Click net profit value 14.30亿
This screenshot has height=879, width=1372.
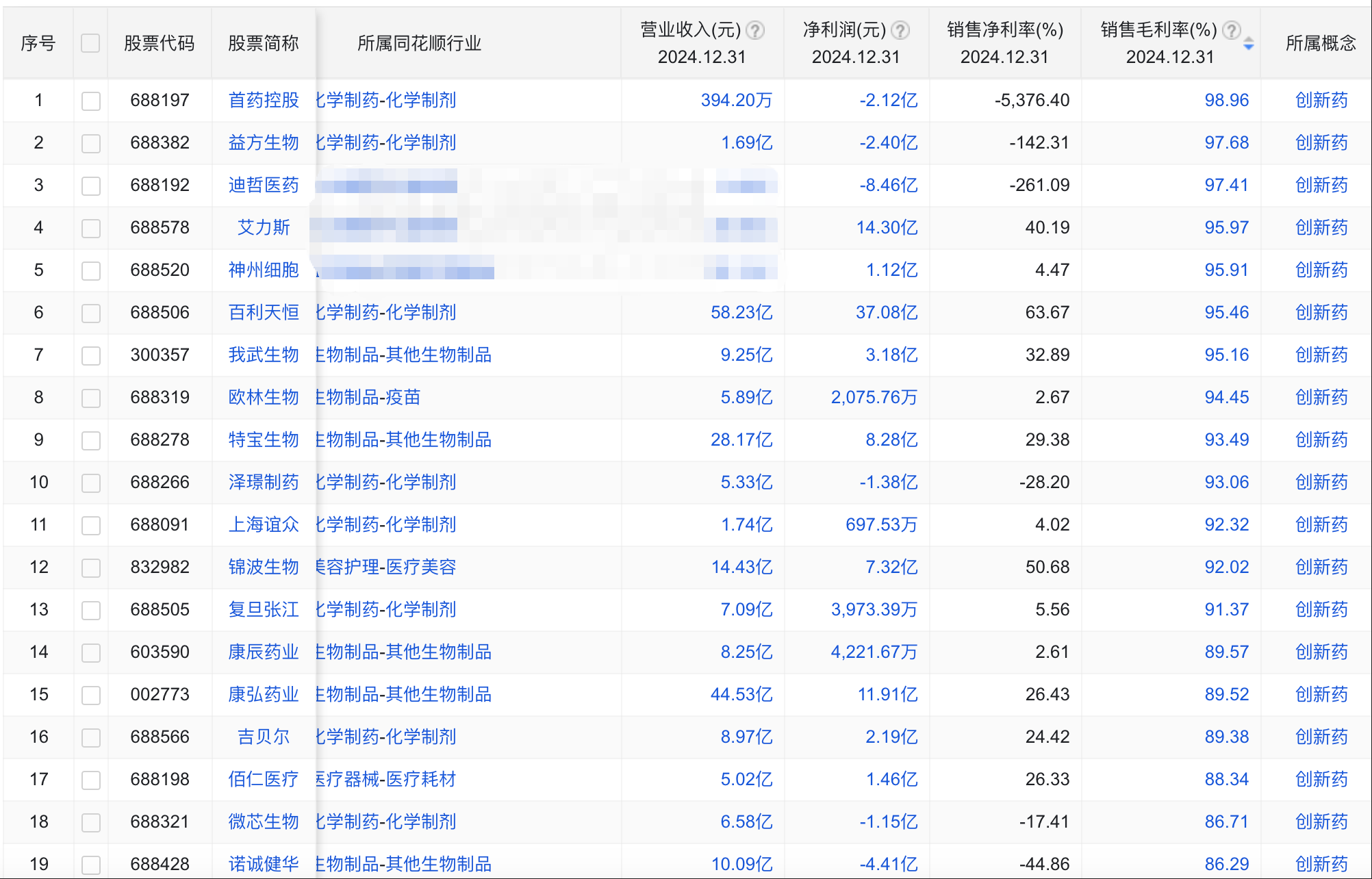[887, 227]
